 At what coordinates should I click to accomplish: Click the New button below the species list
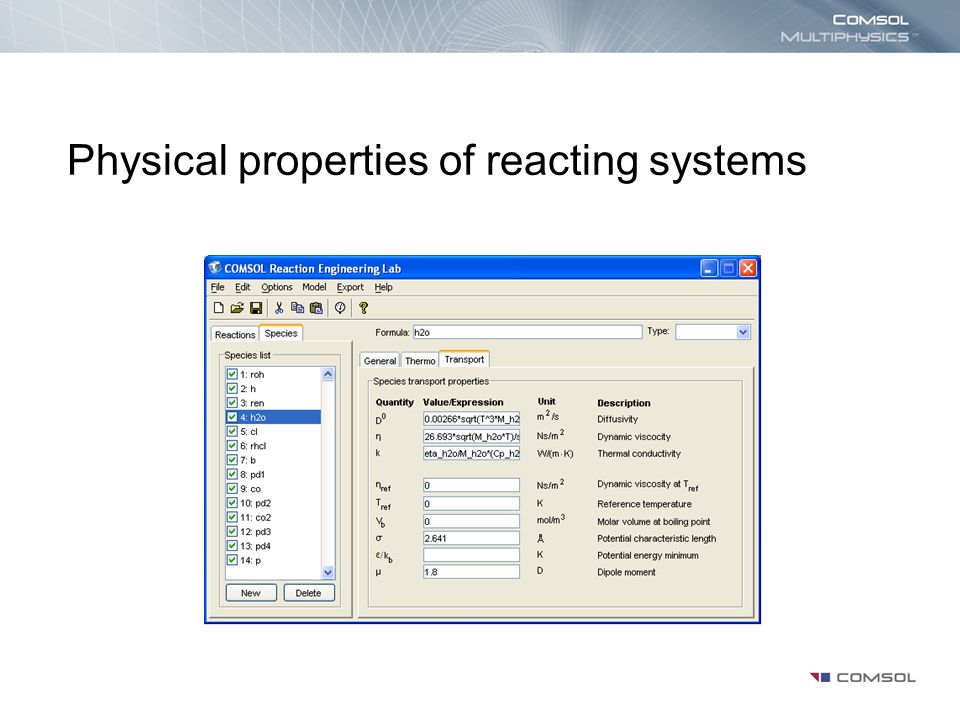pyautogui.click(x=251, y=593)
